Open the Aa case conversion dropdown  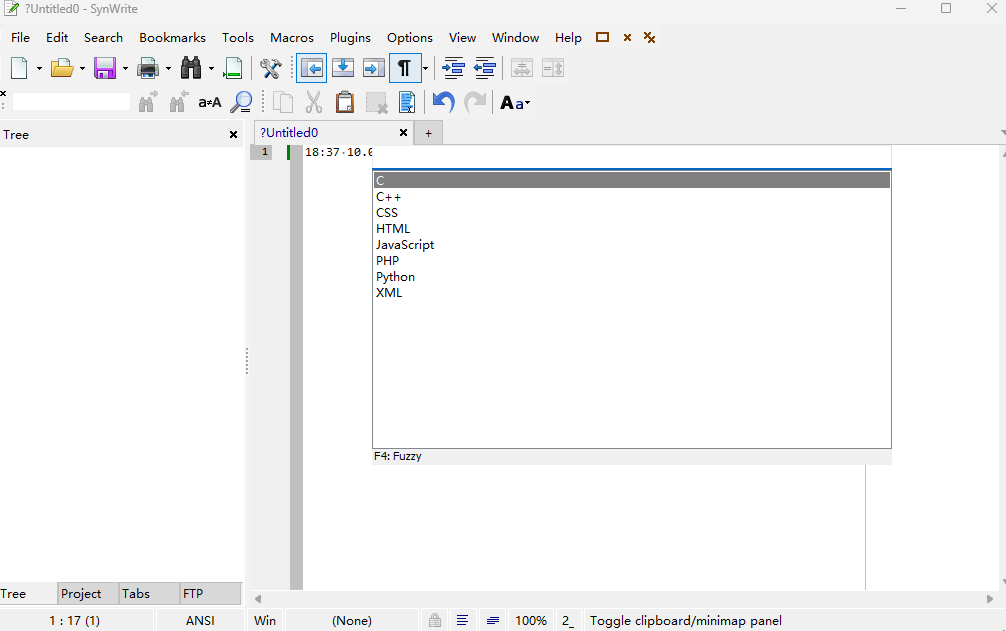coord(515,103)
